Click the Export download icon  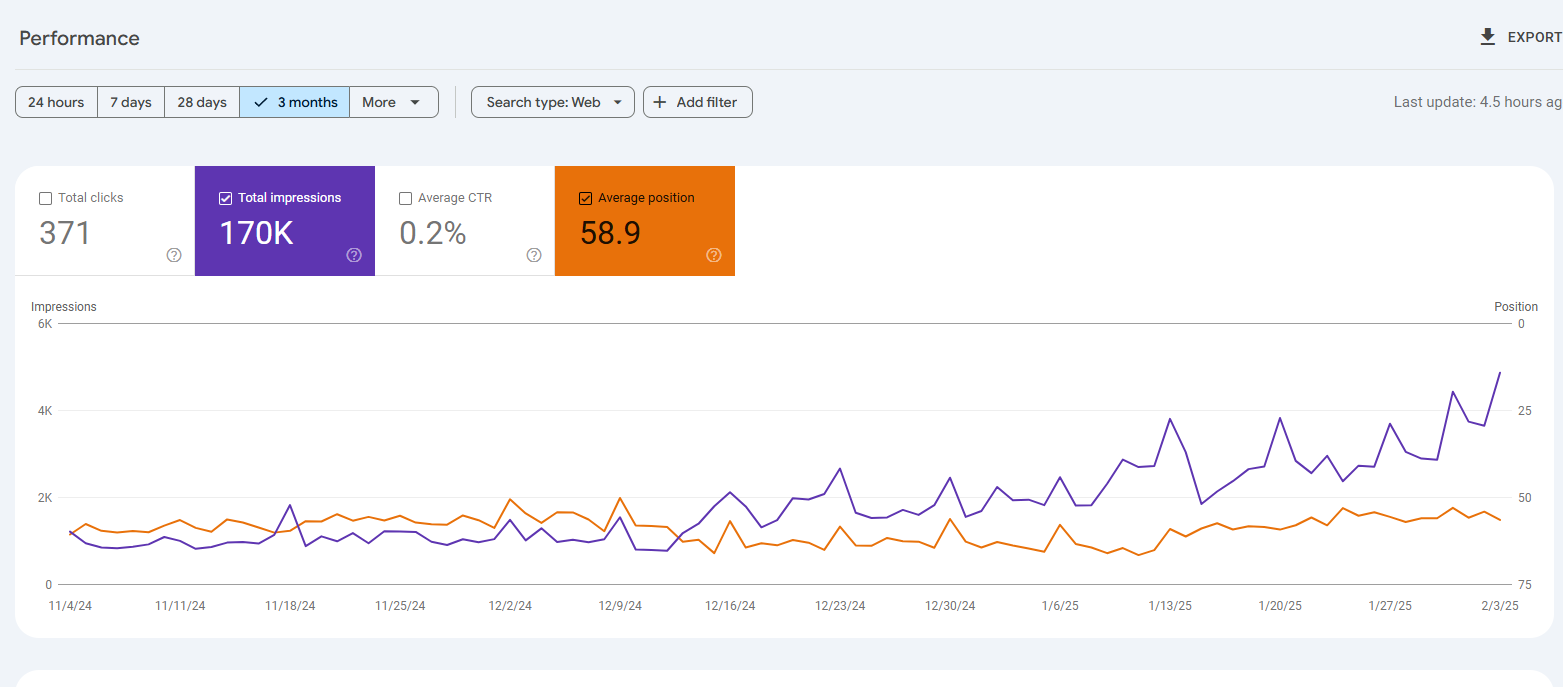coord(1487,37)
